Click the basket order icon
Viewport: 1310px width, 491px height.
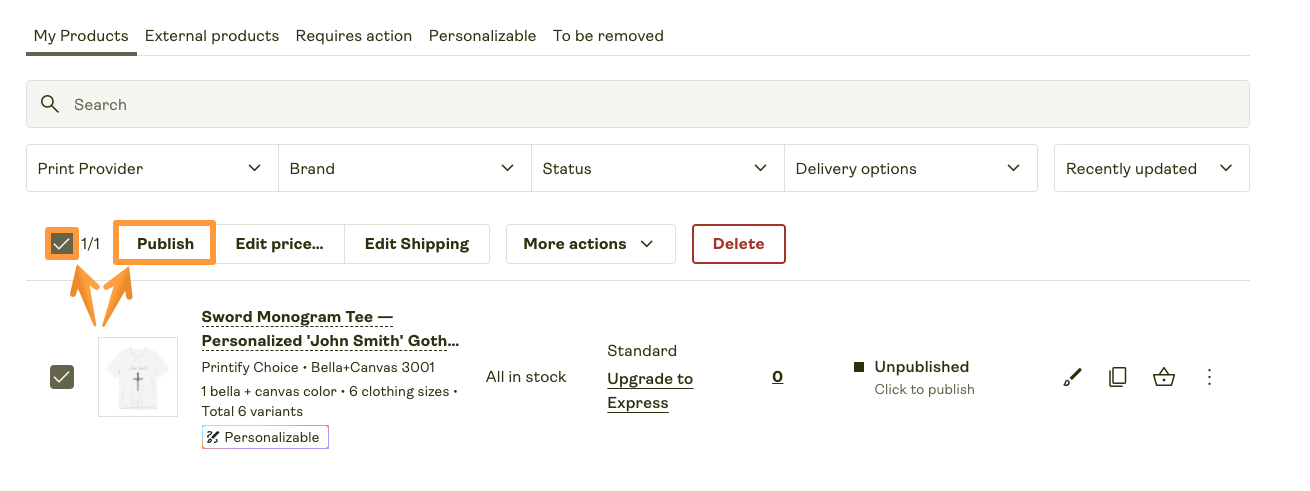[x=1163, y=377]
